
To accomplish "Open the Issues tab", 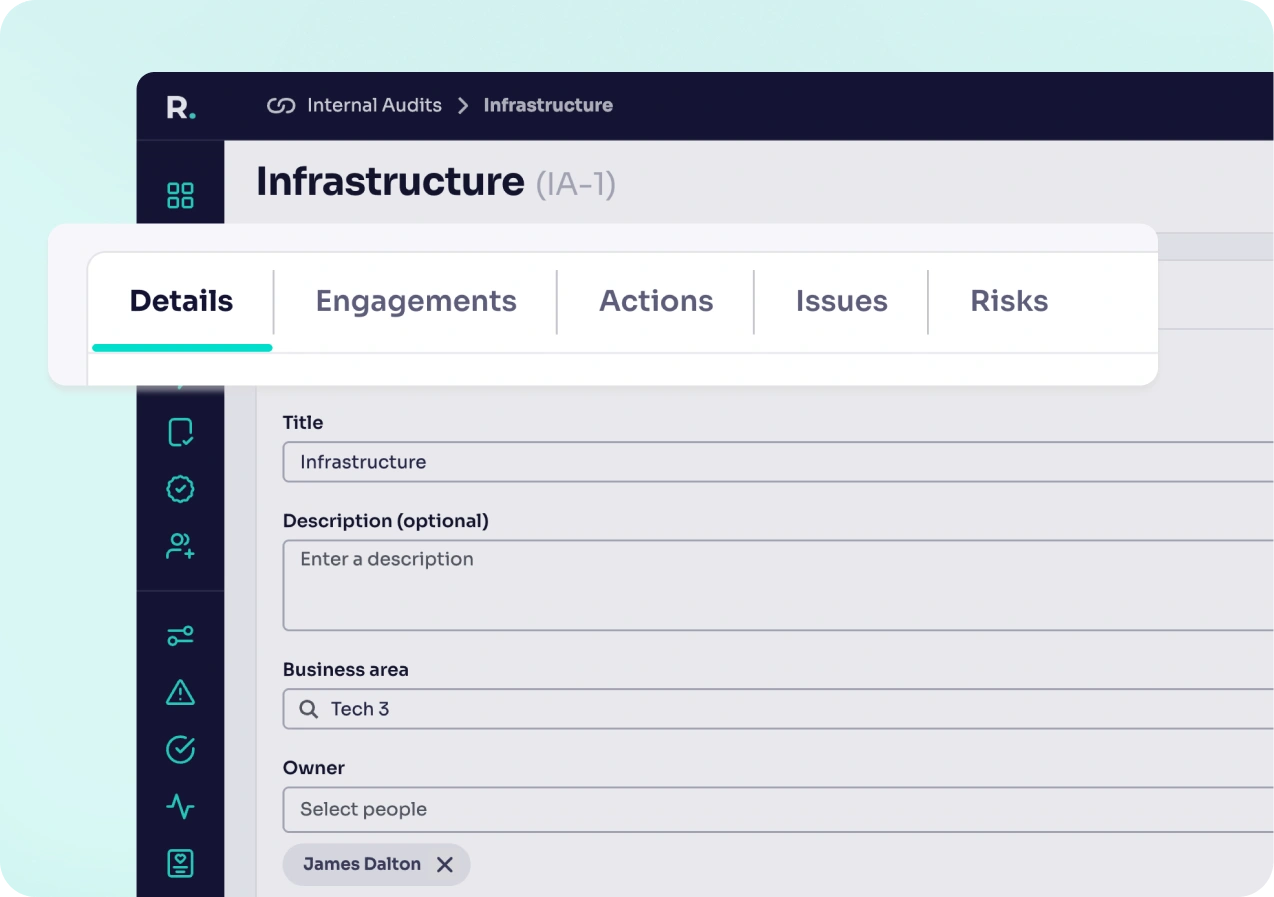I will point(841,301).
